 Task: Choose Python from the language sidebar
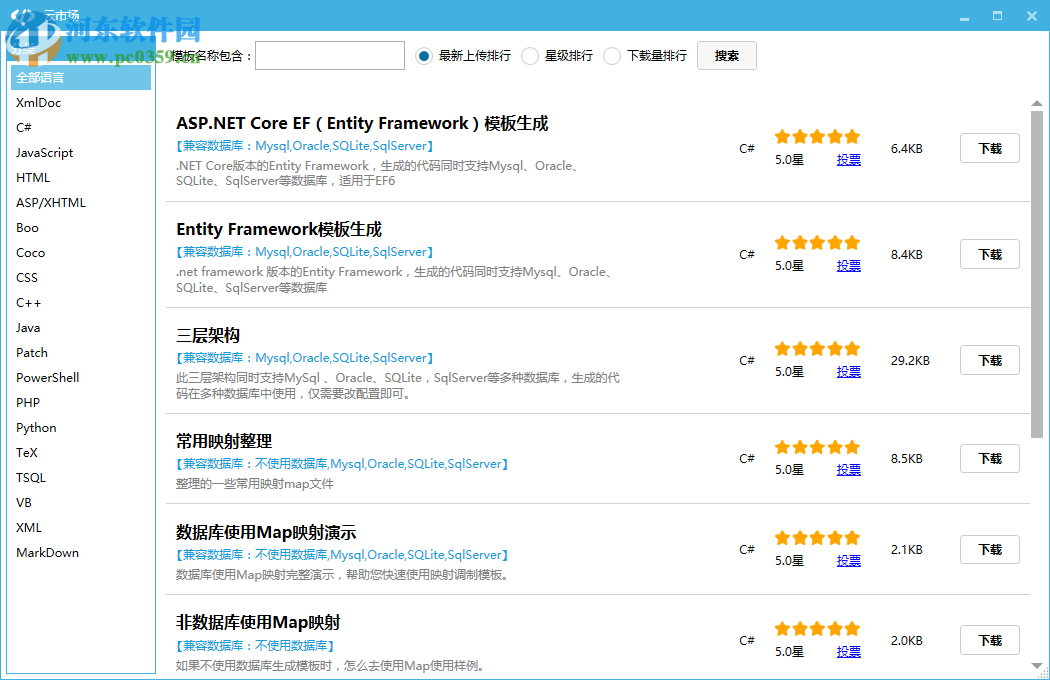[x=37, y=428]
